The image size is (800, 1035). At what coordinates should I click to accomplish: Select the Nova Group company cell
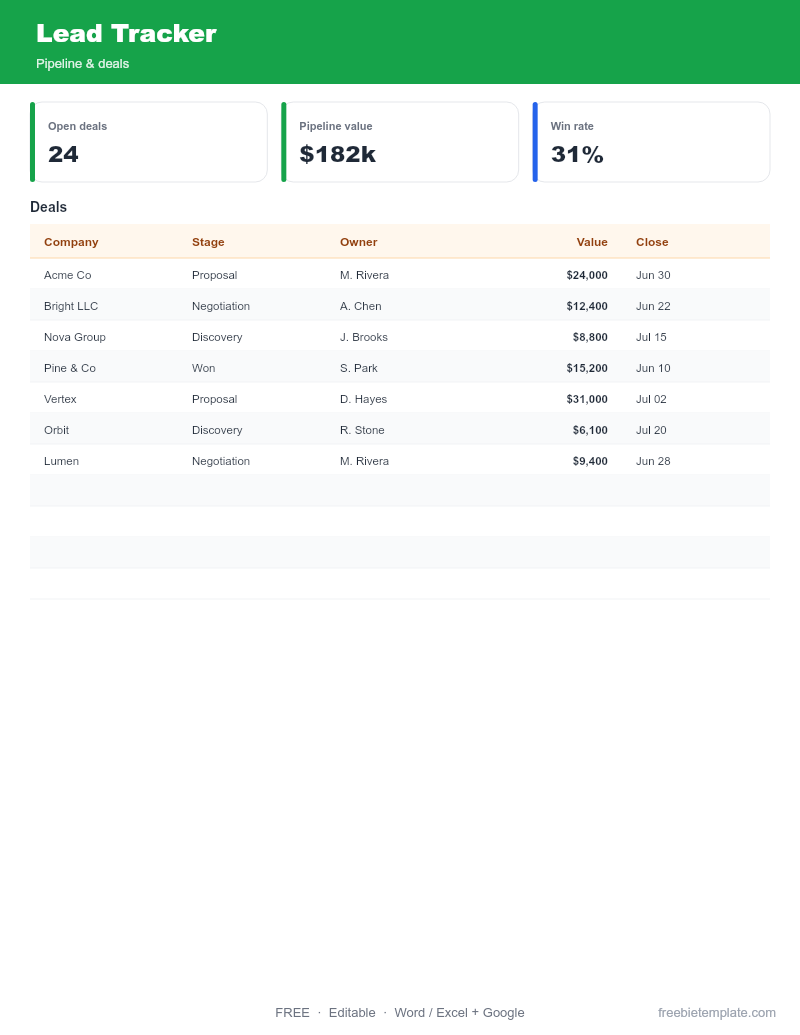(75, 337)
